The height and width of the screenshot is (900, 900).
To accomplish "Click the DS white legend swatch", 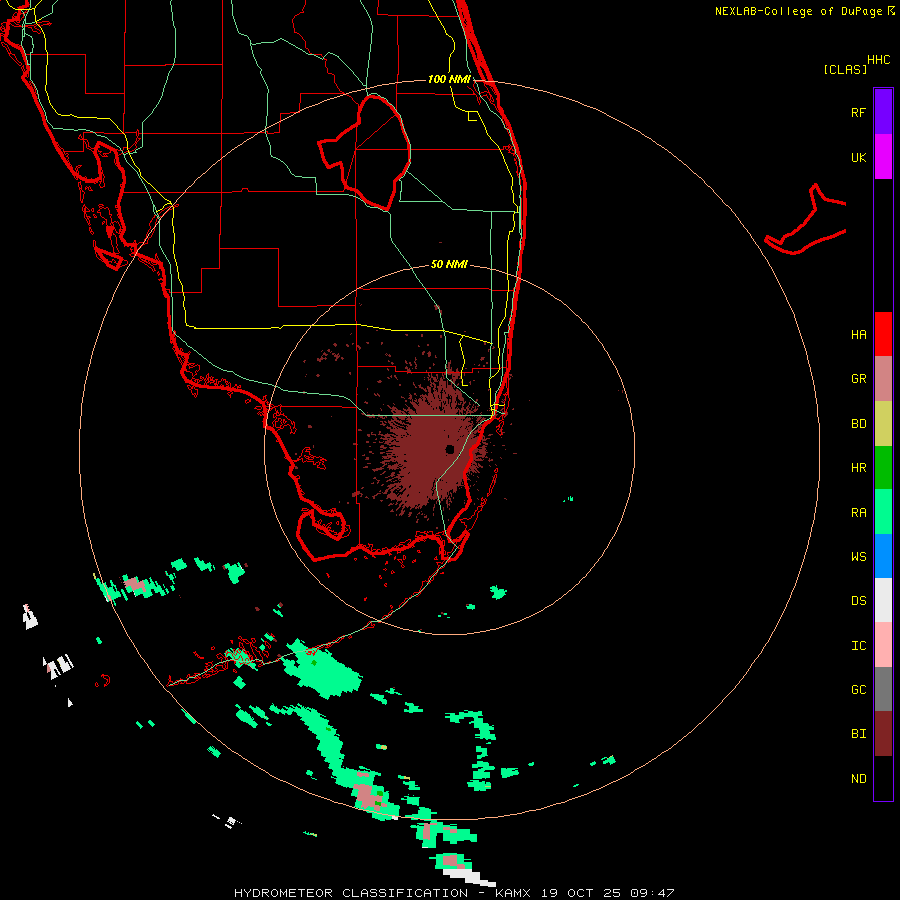I will point(883,600).
